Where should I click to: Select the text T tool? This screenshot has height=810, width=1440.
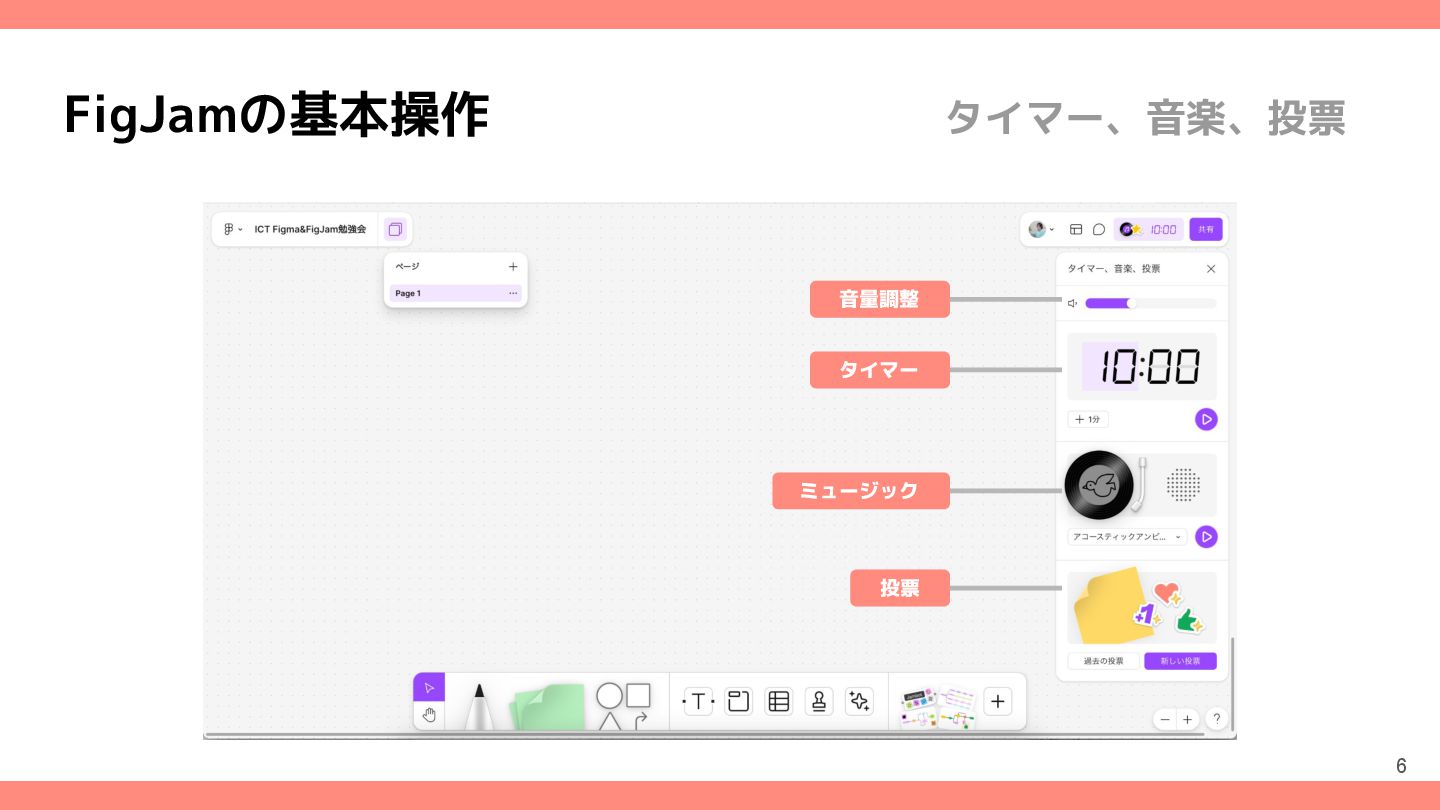698,701
